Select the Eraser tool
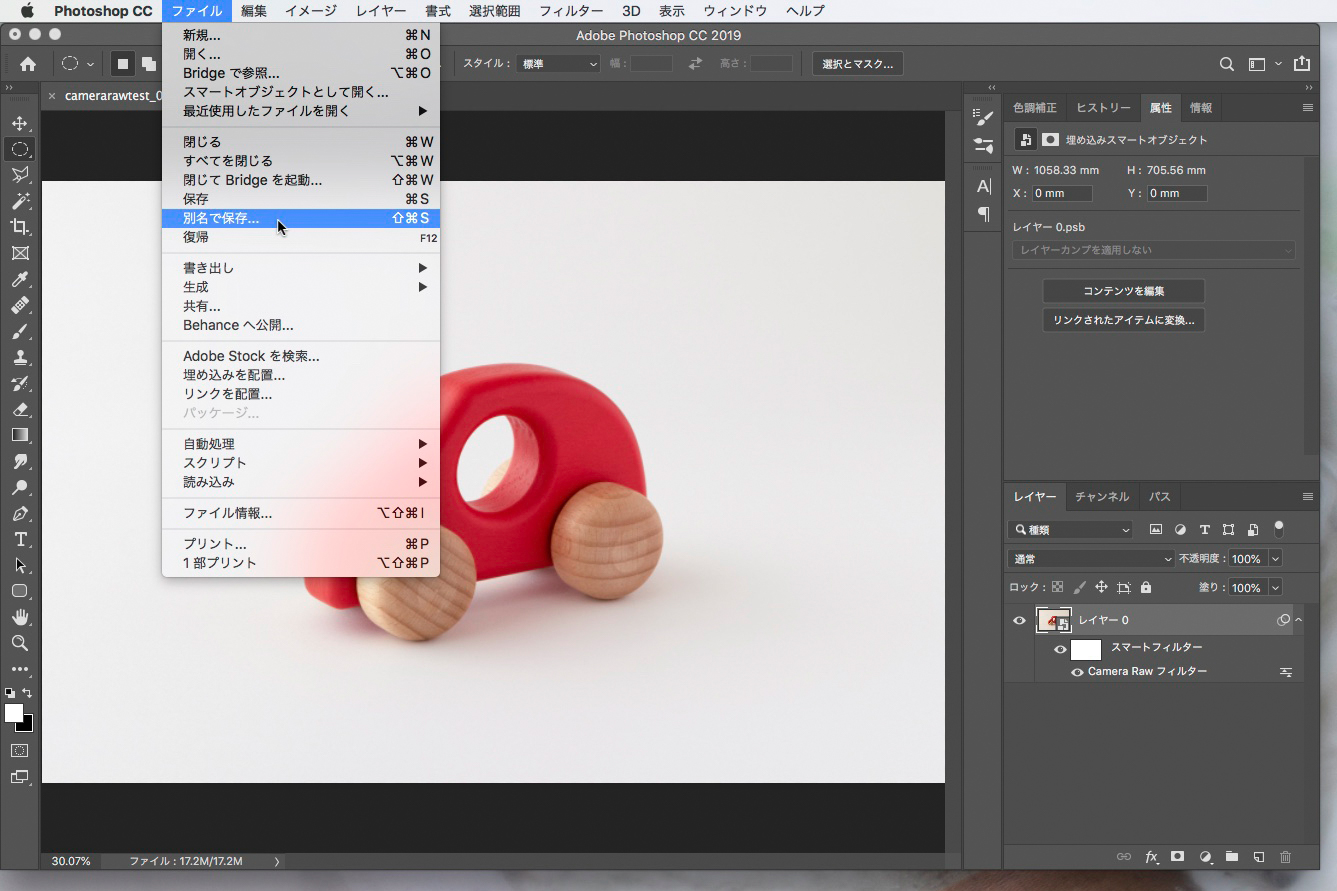 click(20, 409)
